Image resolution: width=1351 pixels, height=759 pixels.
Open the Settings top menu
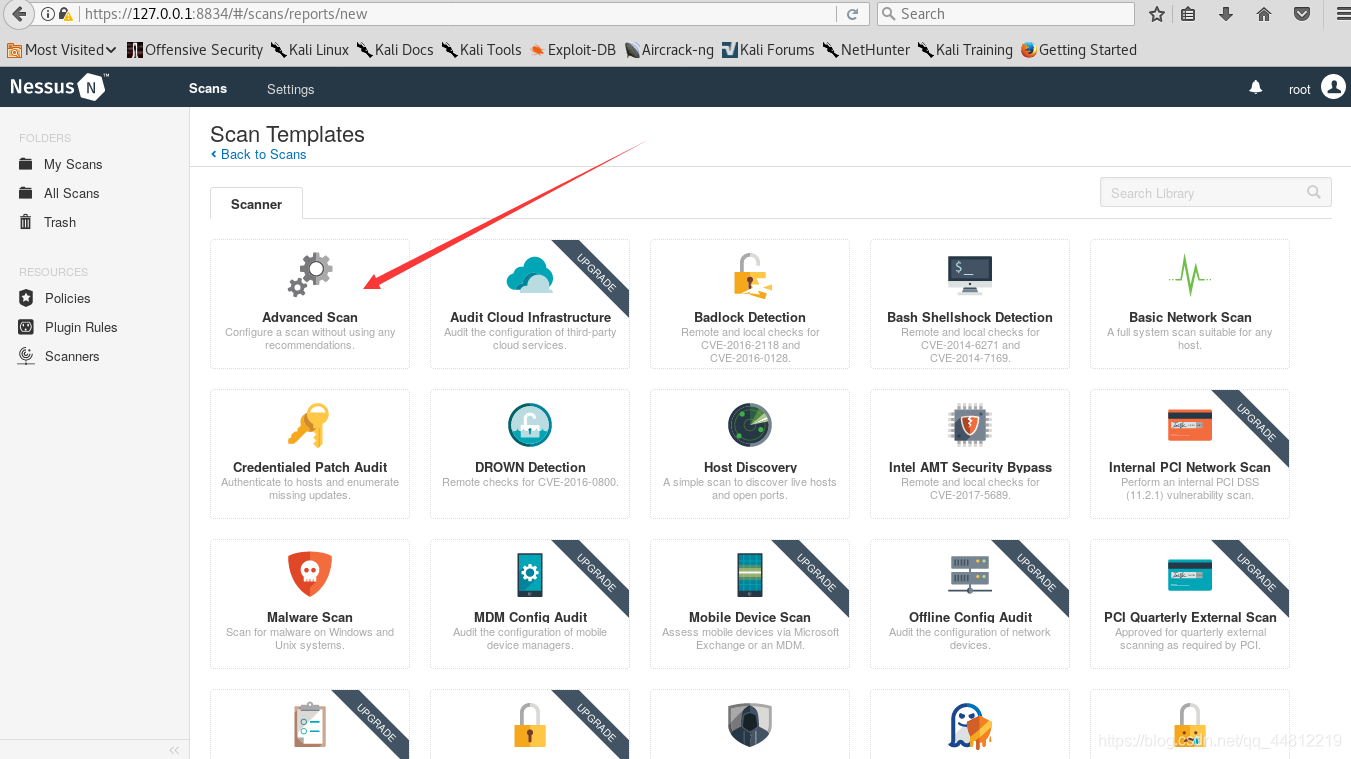pyautogui.click(x=290, y=89)
